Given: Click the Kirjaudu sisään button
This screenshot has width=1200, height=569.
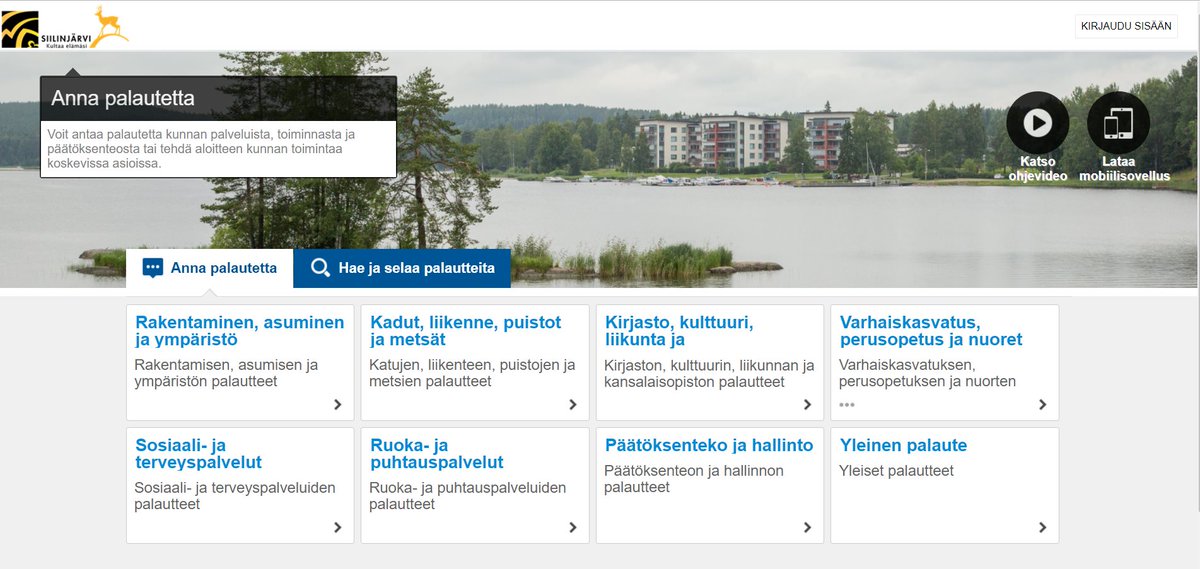Looking at the screenshot, I should point(1126,26).
